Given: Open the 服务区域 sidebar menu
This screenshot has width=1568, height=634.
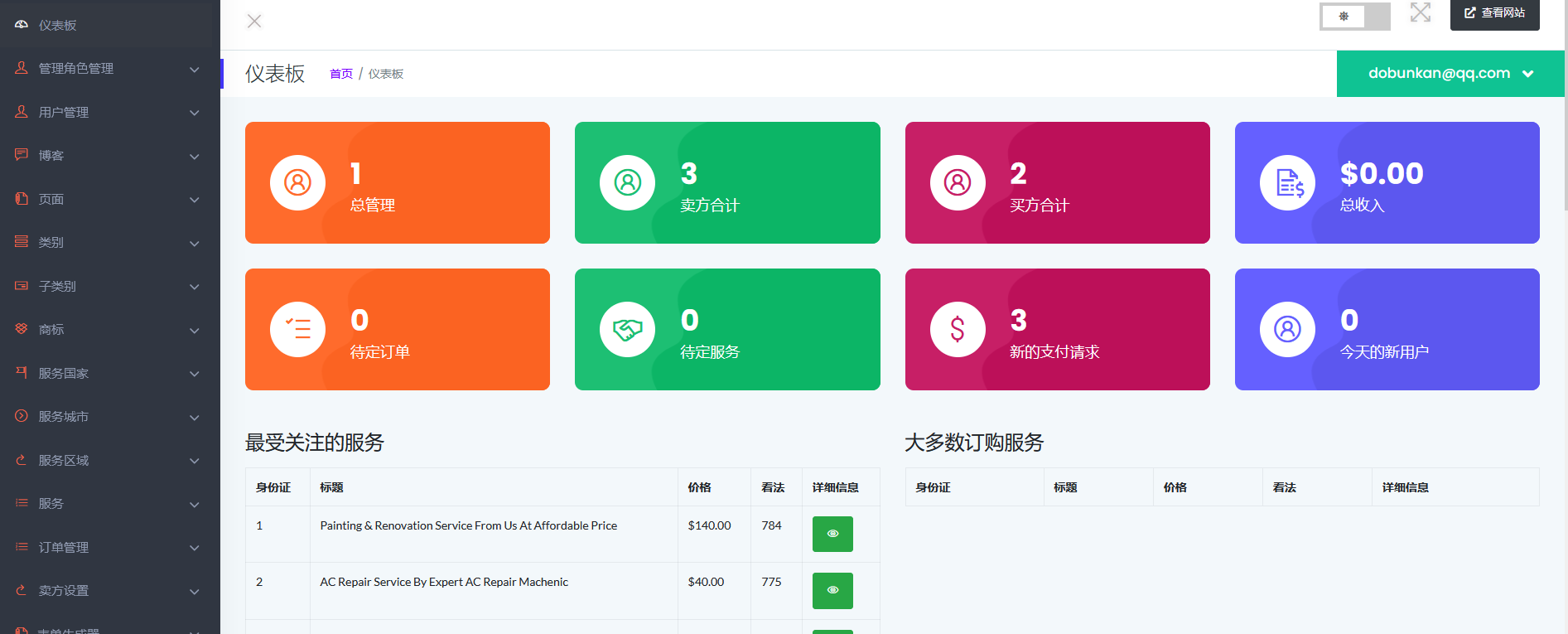Looking at the screenshot, I should coord(106,460).
